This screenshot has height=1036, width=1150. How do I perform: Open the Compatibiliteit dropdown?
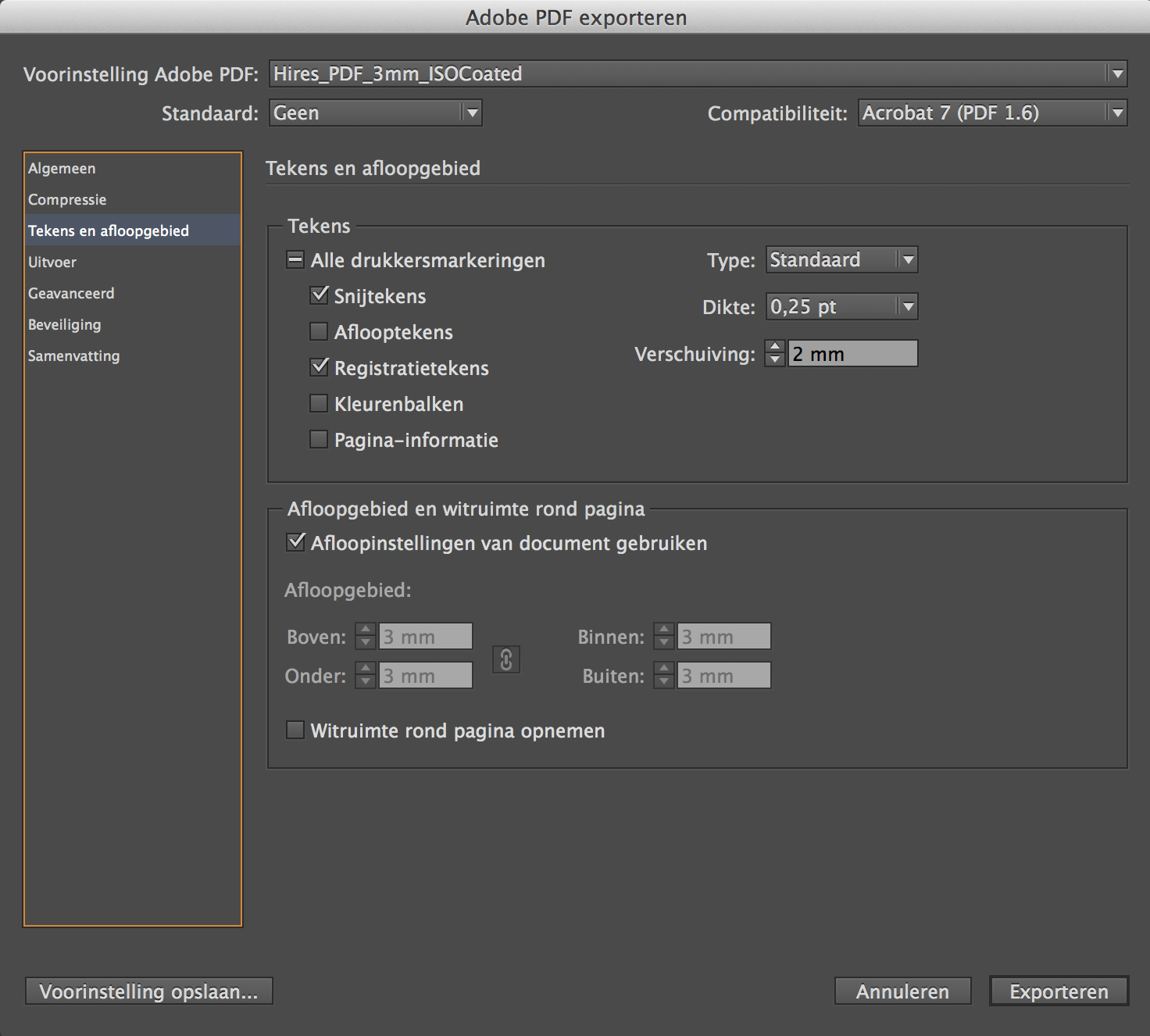click(992, 113)
